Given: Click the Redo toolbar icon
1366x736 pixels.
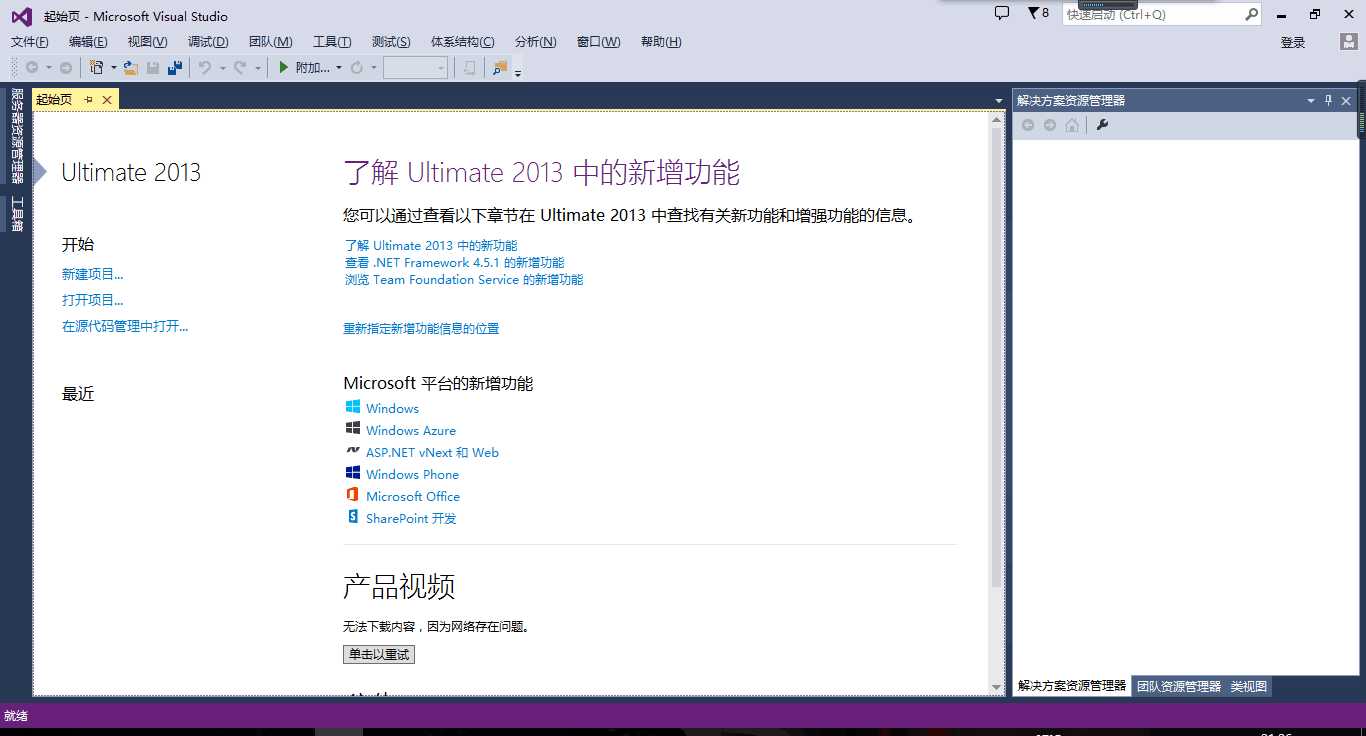Looking at the screenshot, I should (240, 68).
